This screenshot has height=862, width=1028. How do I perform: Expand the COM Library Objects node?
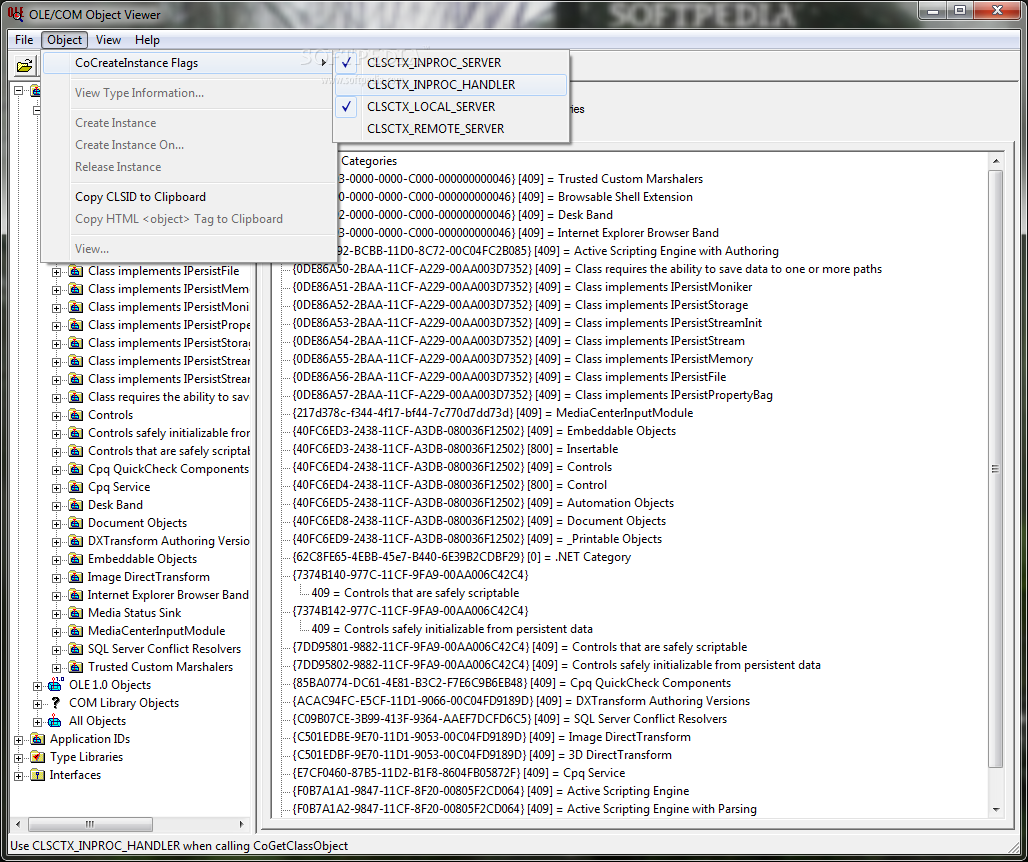(x=37, y=703)
